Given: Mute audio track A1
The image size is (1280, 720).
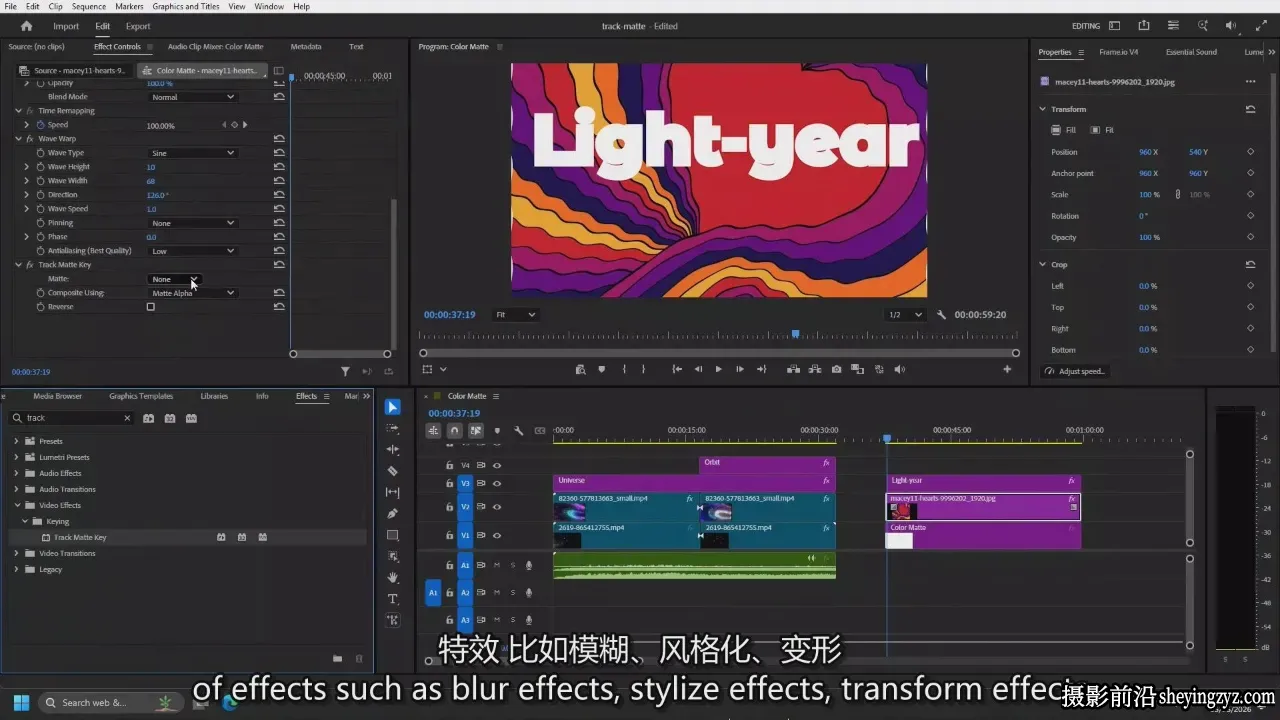Looking at the screenshot, I should click(497, 565).
